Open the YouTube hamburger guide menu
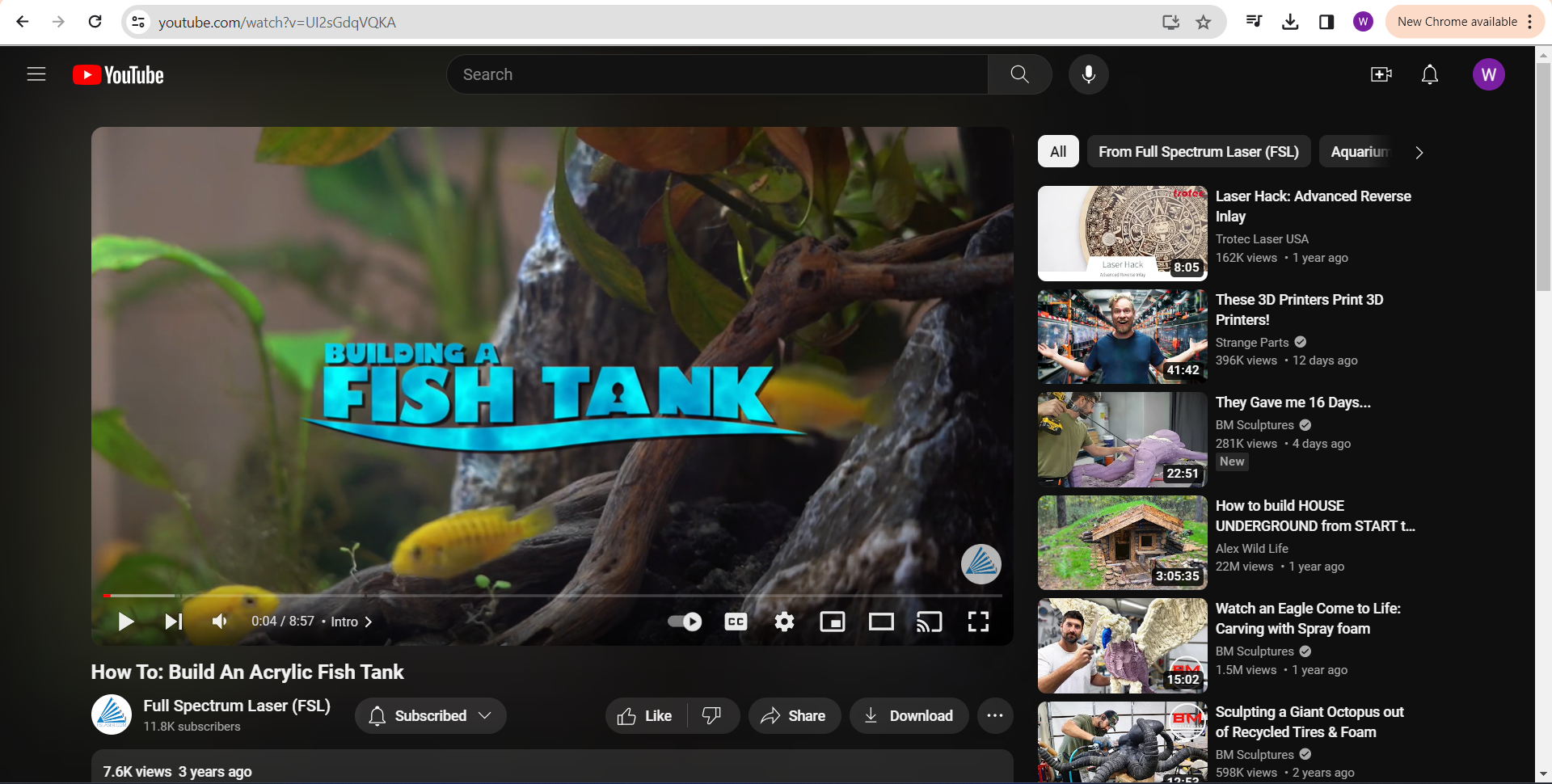Viewport: 1552px width, 784px height. pos(36,74)
